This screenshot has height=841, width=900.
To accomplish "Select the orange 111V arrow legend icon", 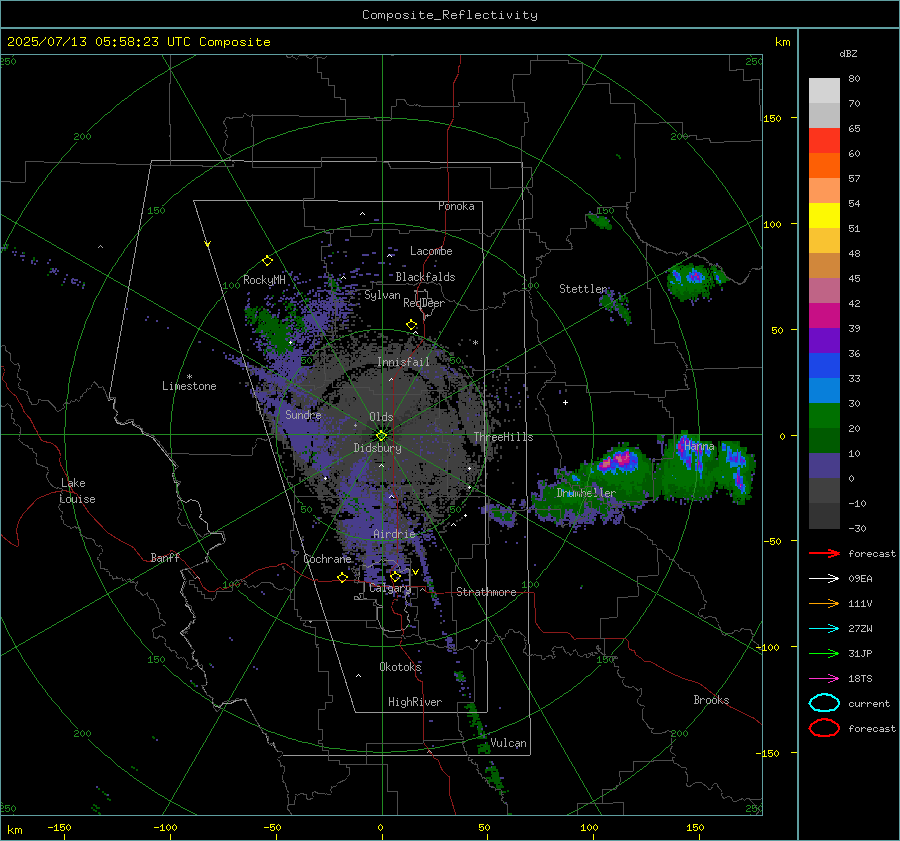I will 824,603.
